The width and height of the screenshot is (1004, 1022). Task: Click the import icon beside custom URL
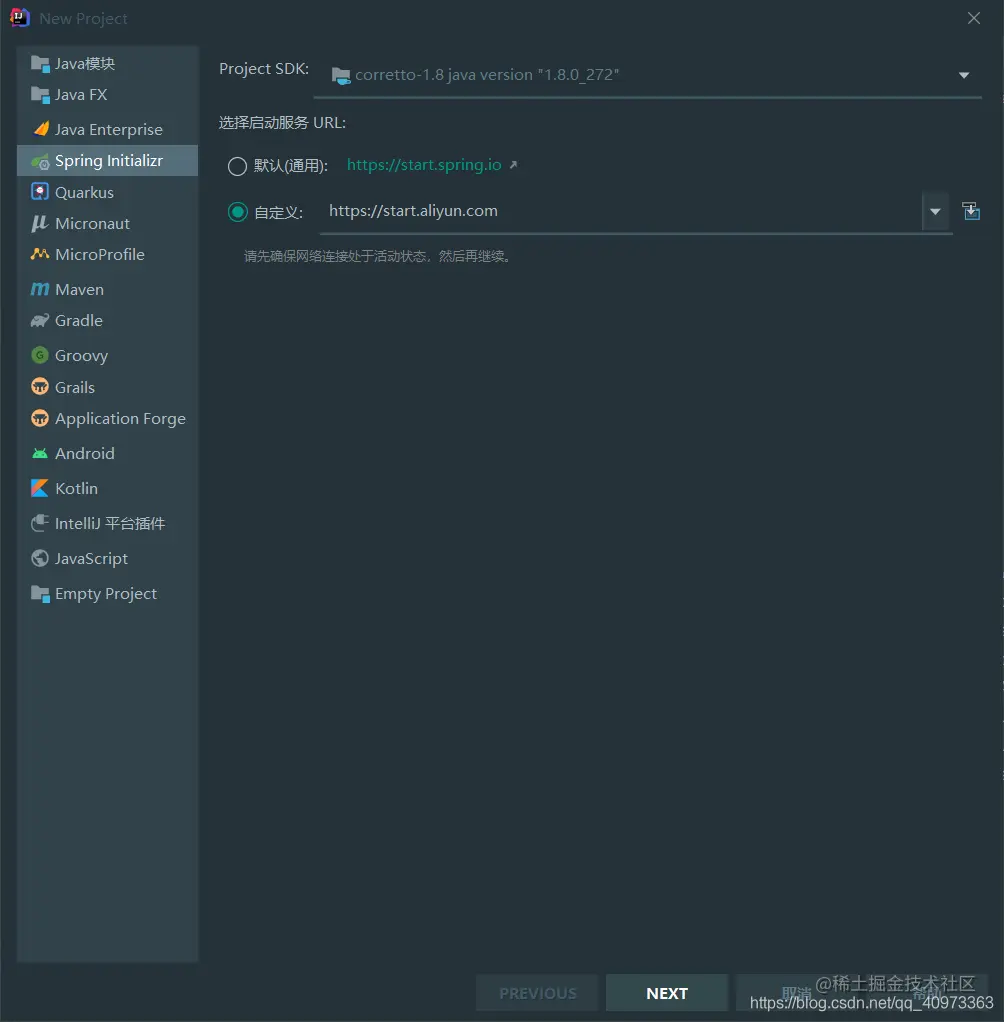pos(971,211)
